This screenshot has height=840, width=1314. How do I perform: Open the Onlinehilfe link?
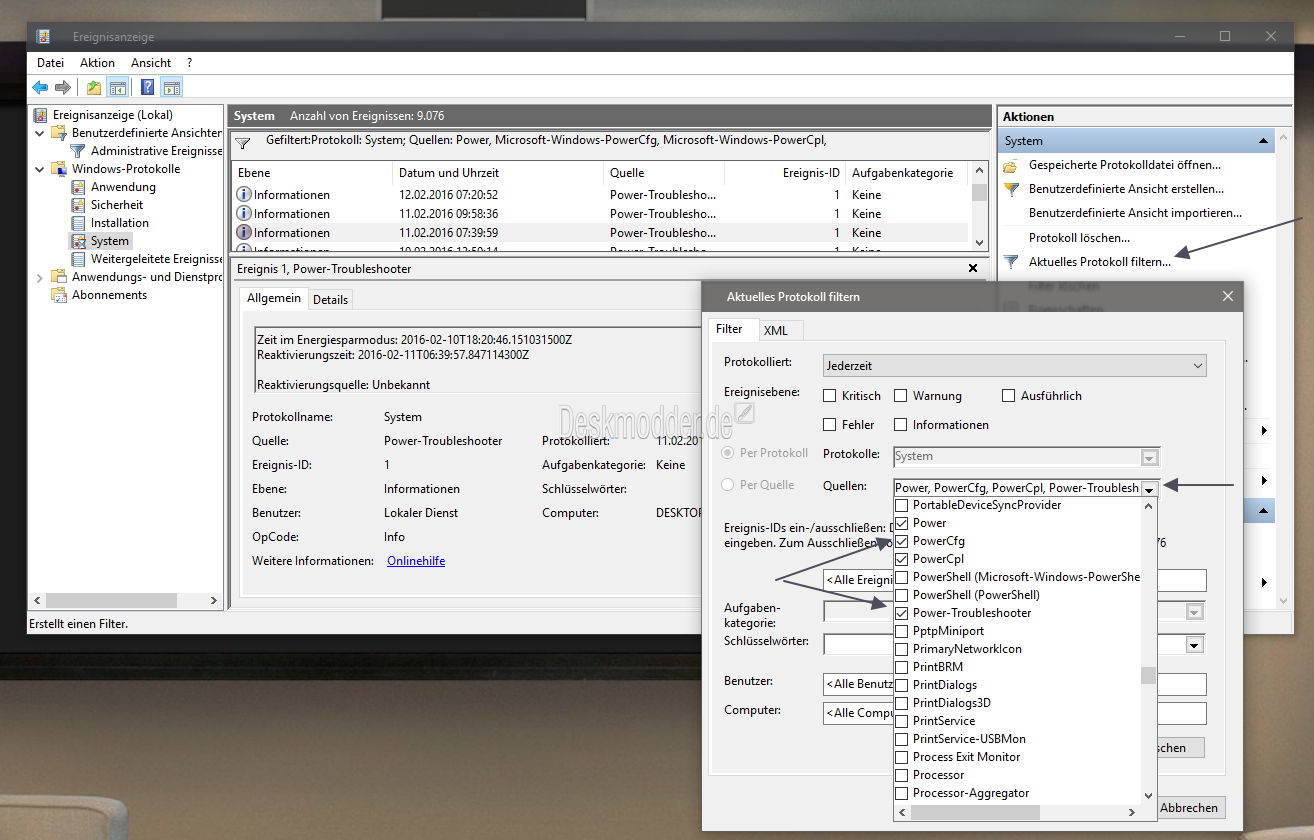(x=416, y=561)
